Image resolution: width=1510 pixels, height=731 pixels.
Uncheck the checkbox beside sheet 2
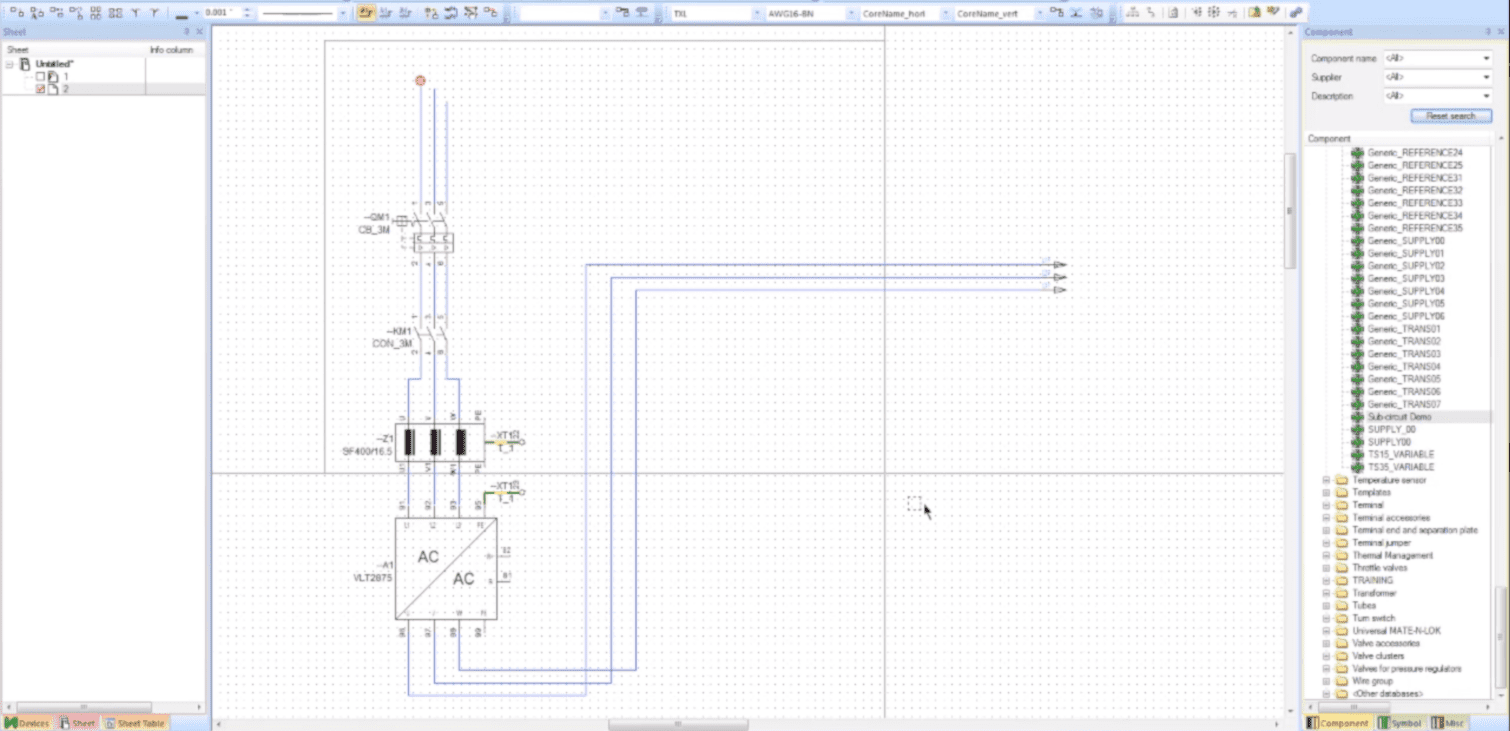click(40, 88)
